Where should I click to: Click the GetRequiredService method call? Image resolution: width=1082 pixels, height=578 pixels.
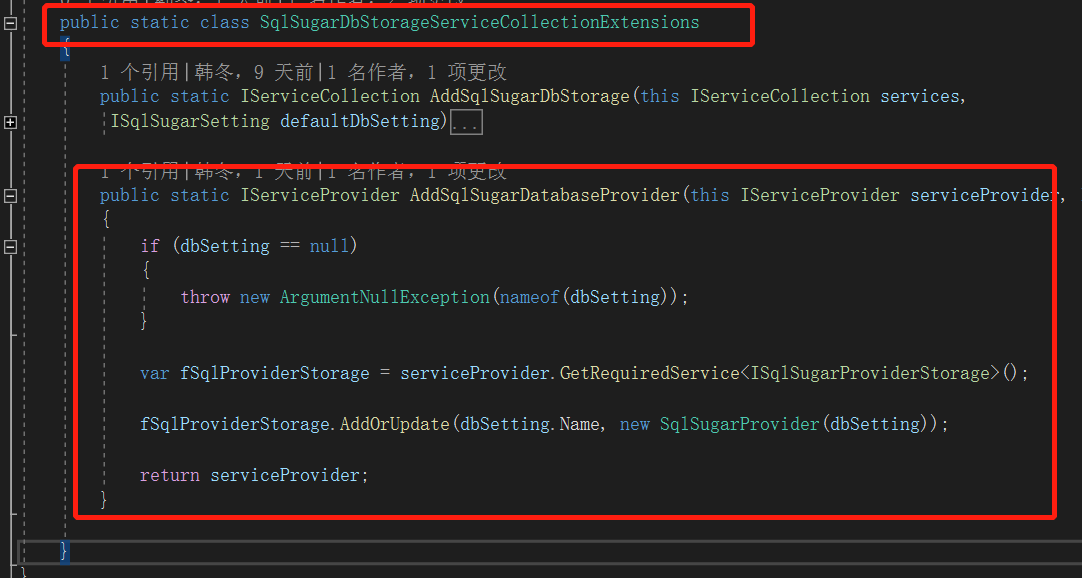coord(649,373)
